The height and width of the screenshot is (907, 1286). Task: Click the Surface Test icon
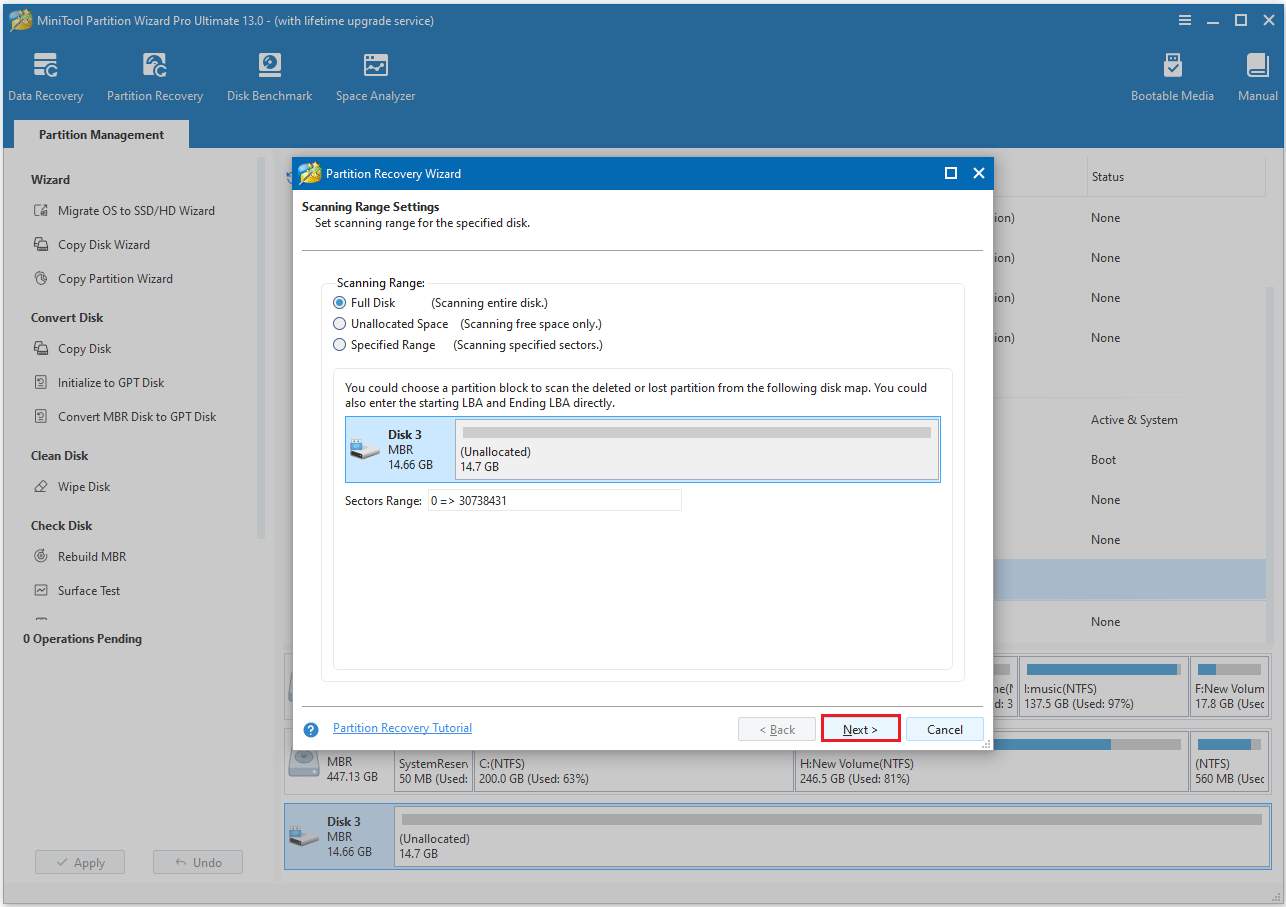click(41, 591)
